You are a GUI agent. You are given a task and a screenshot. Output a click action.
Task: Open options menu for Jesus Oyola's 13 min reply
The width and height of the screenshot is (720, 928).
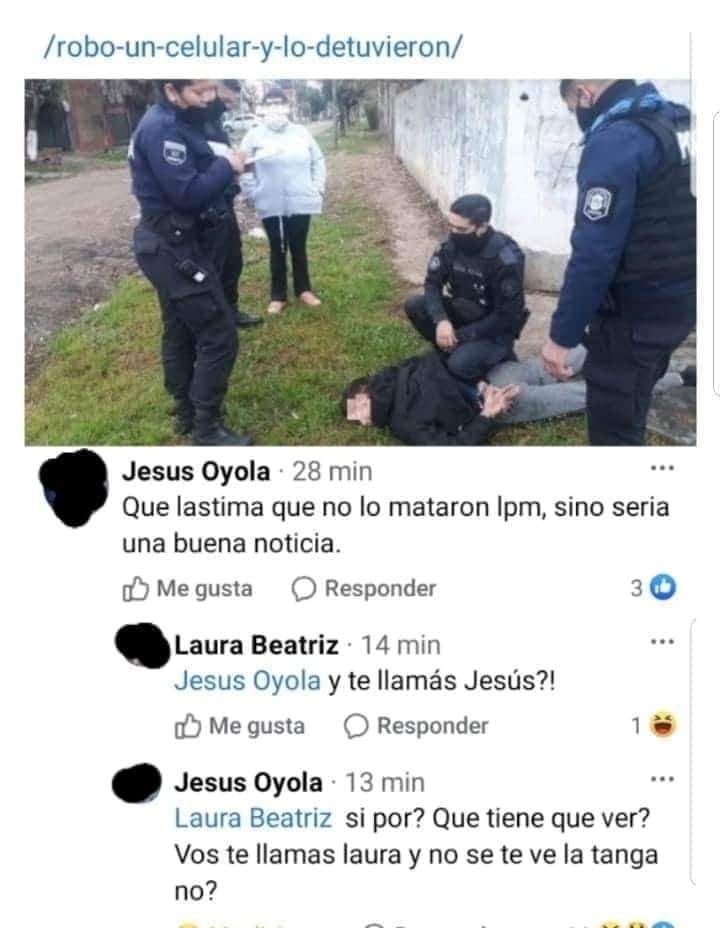tap(663, 779)
